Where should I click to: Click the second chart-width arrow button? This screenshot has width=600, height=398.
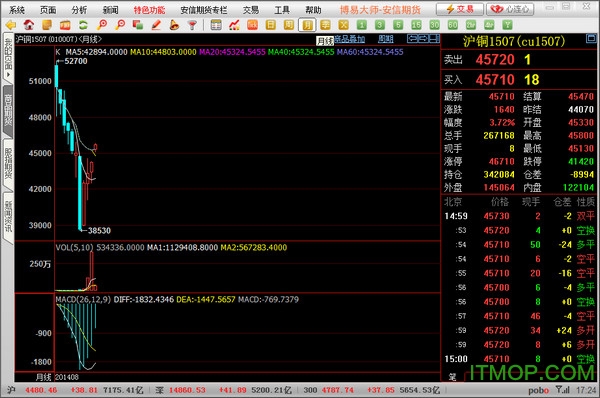click(423, 38)
